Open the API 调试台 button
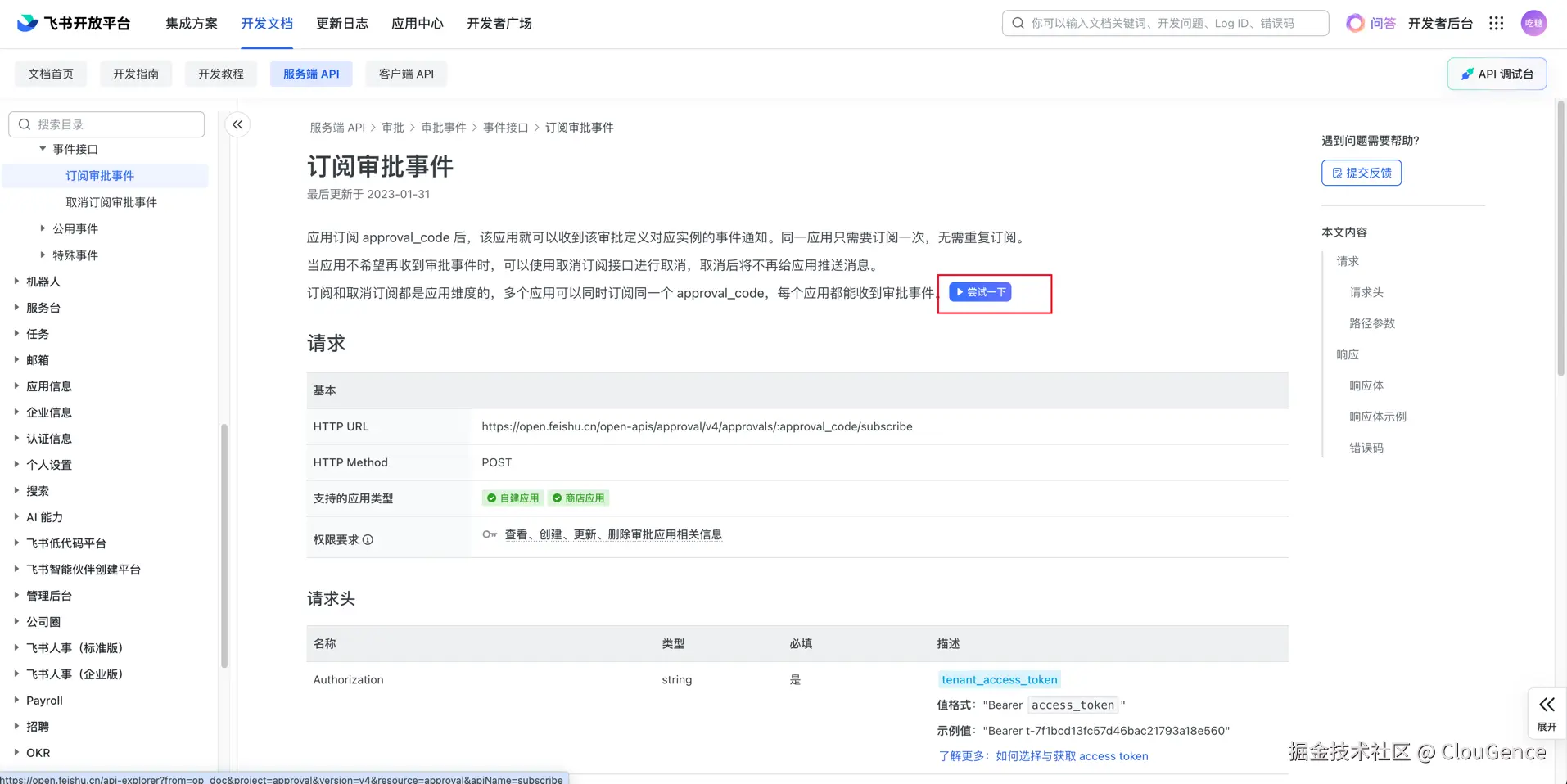This screenshot has height=784, width=1567. 1497,74
